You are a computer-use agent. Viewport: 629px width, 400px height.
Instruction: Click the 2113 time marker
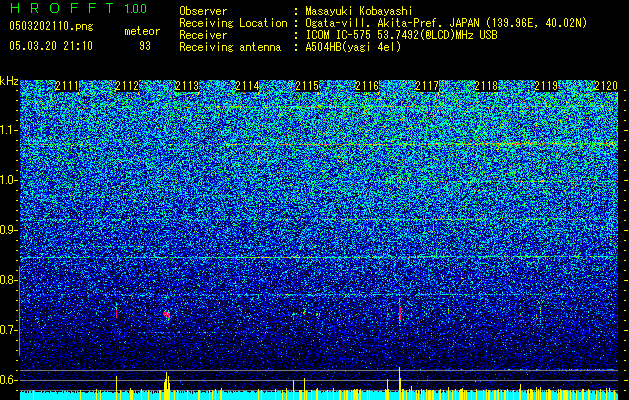(187, 86)
